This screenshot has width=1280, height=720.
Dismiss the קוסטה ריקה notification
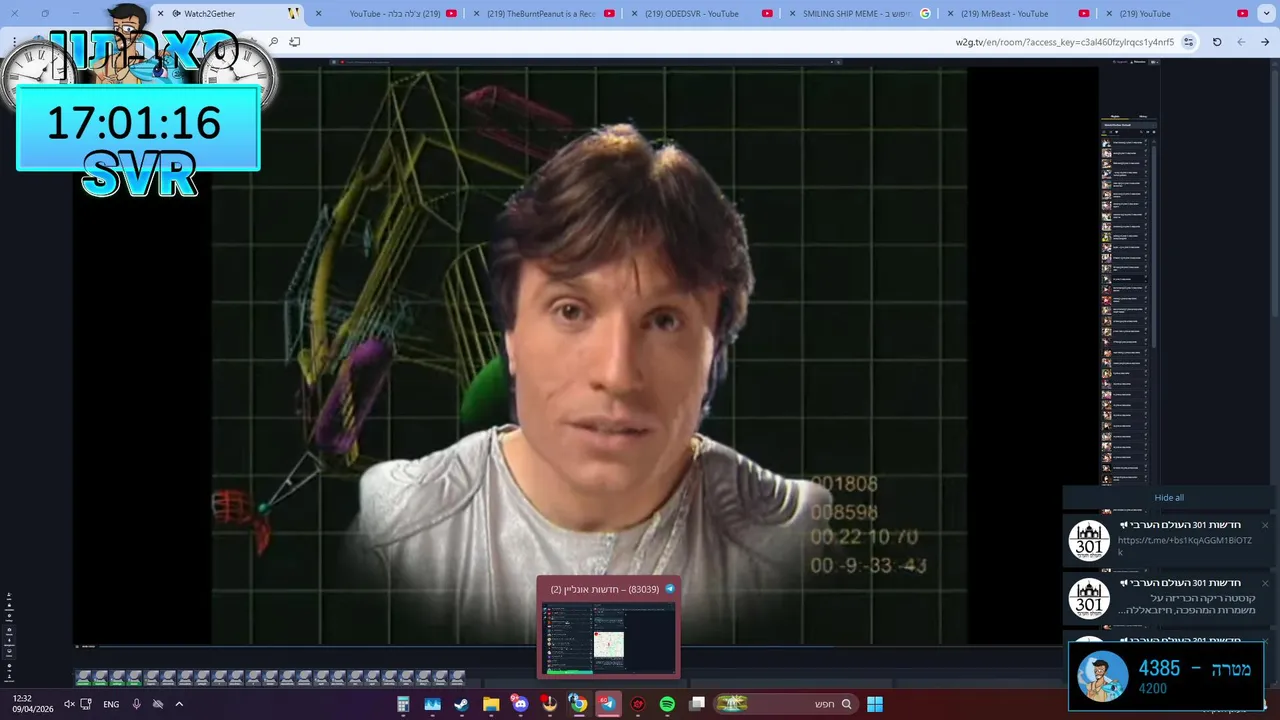point(1264,583)
